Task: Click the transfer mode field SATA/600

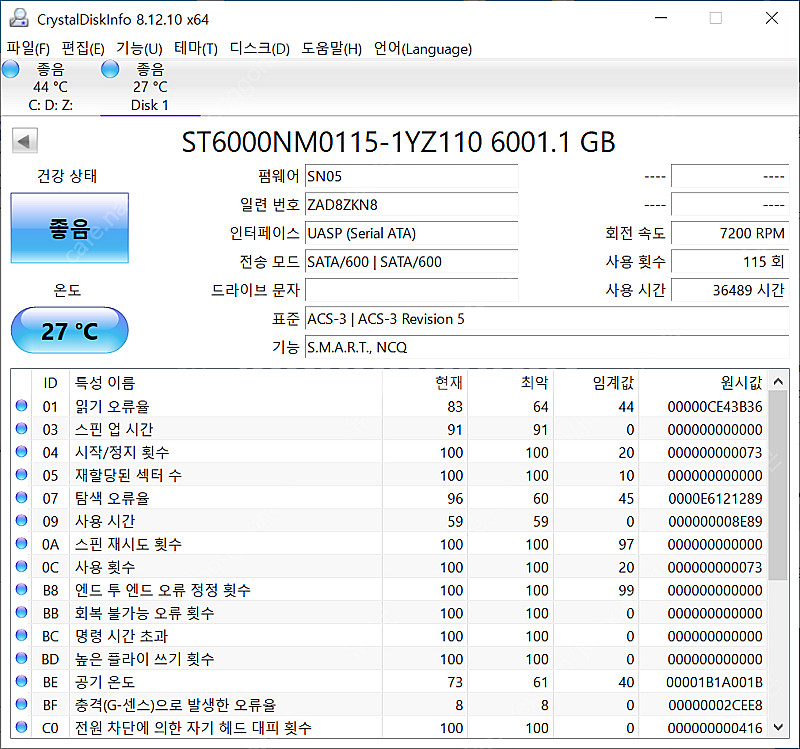Action: click(x=411, y=262)
